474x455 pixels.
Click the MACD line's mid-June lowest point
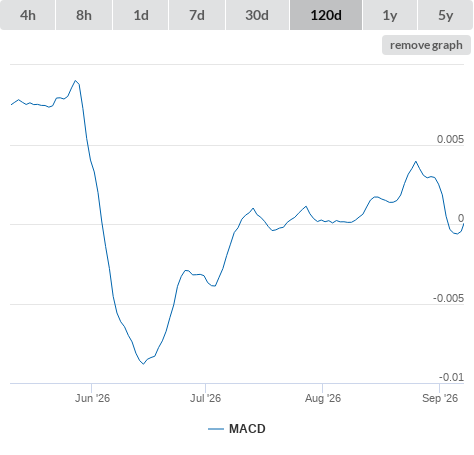coord(143,364)
